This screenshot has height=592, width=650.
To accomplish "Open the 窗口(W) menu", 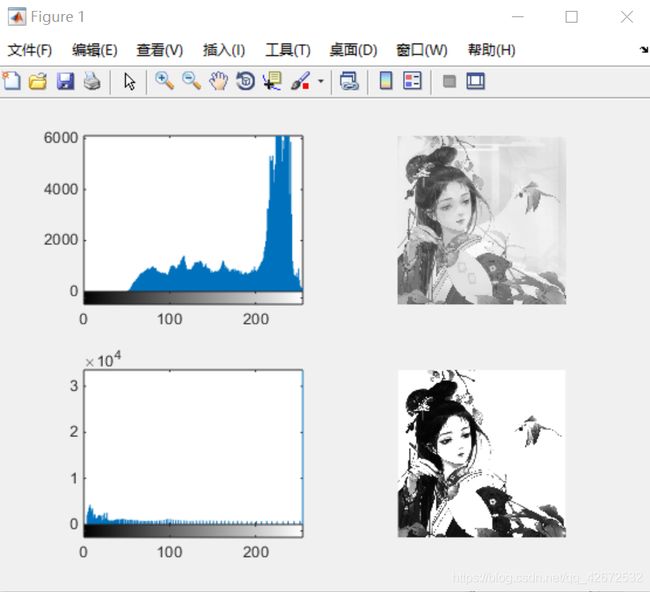I will click(422, 50).
